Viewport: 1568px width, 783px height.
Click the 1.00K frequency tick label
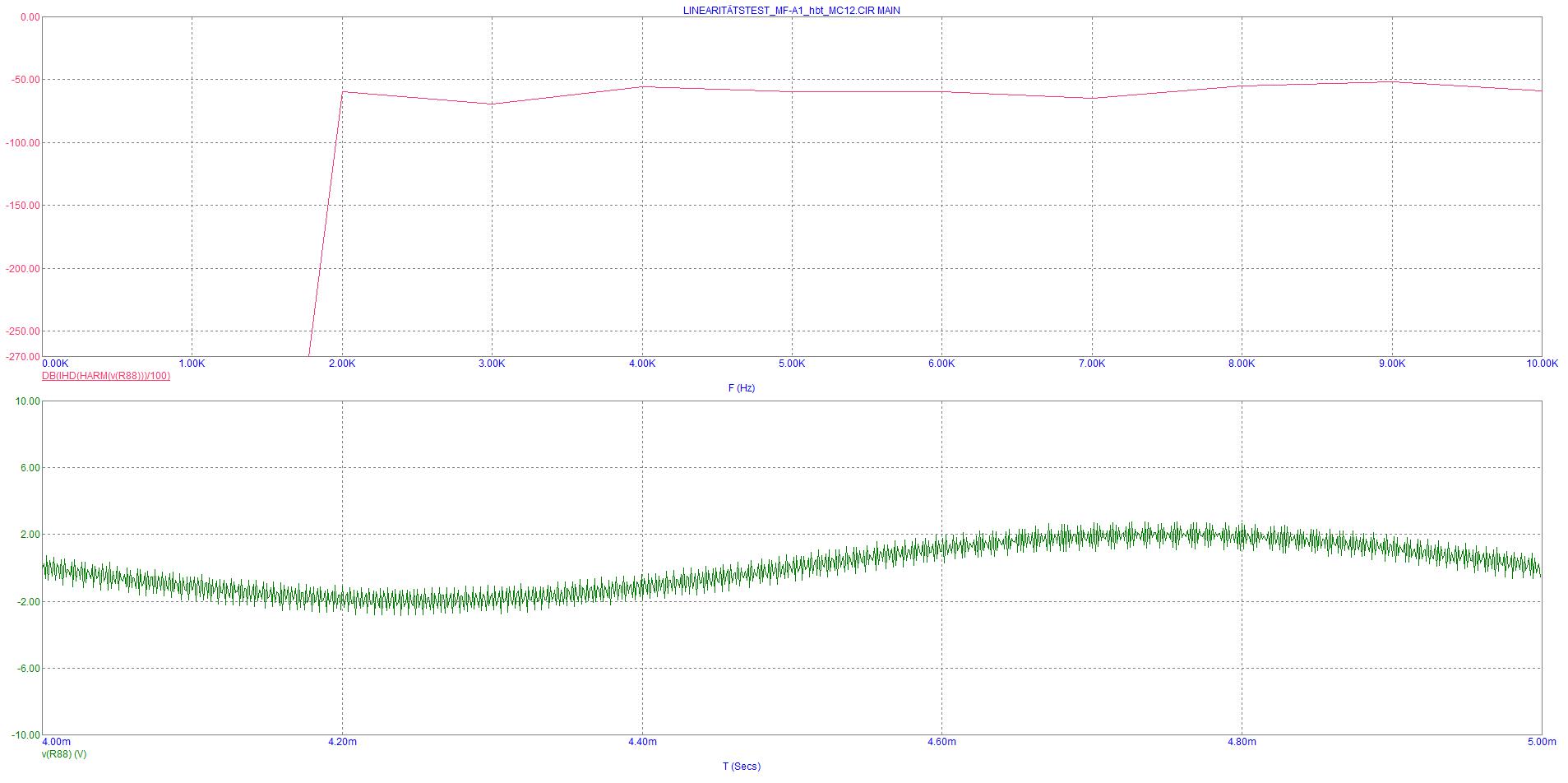click(192, 364)
